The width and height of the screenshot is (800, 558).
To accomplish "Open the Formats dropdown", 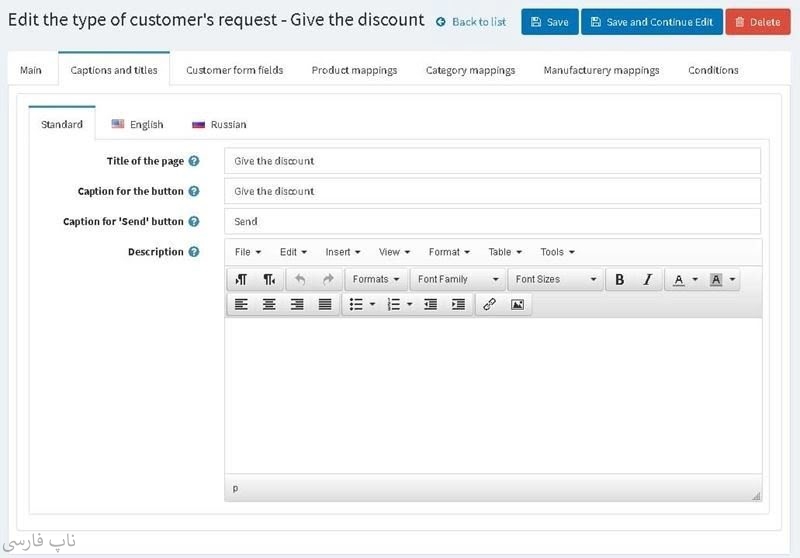I will coord(376,280).
